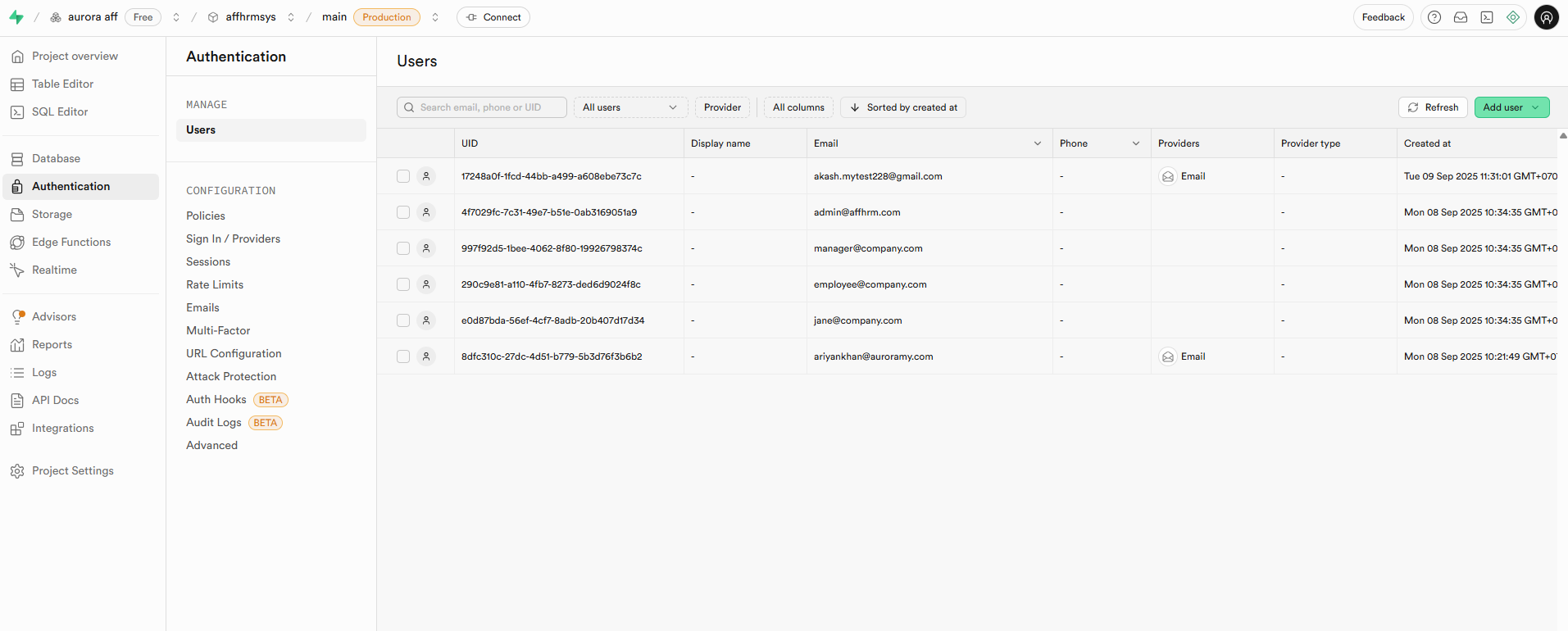The width and height of the screenshot is (1568, 631).
Task: Check the akash.mytest228@gmail.com row checkbox
Action: [x=403, y=176]
